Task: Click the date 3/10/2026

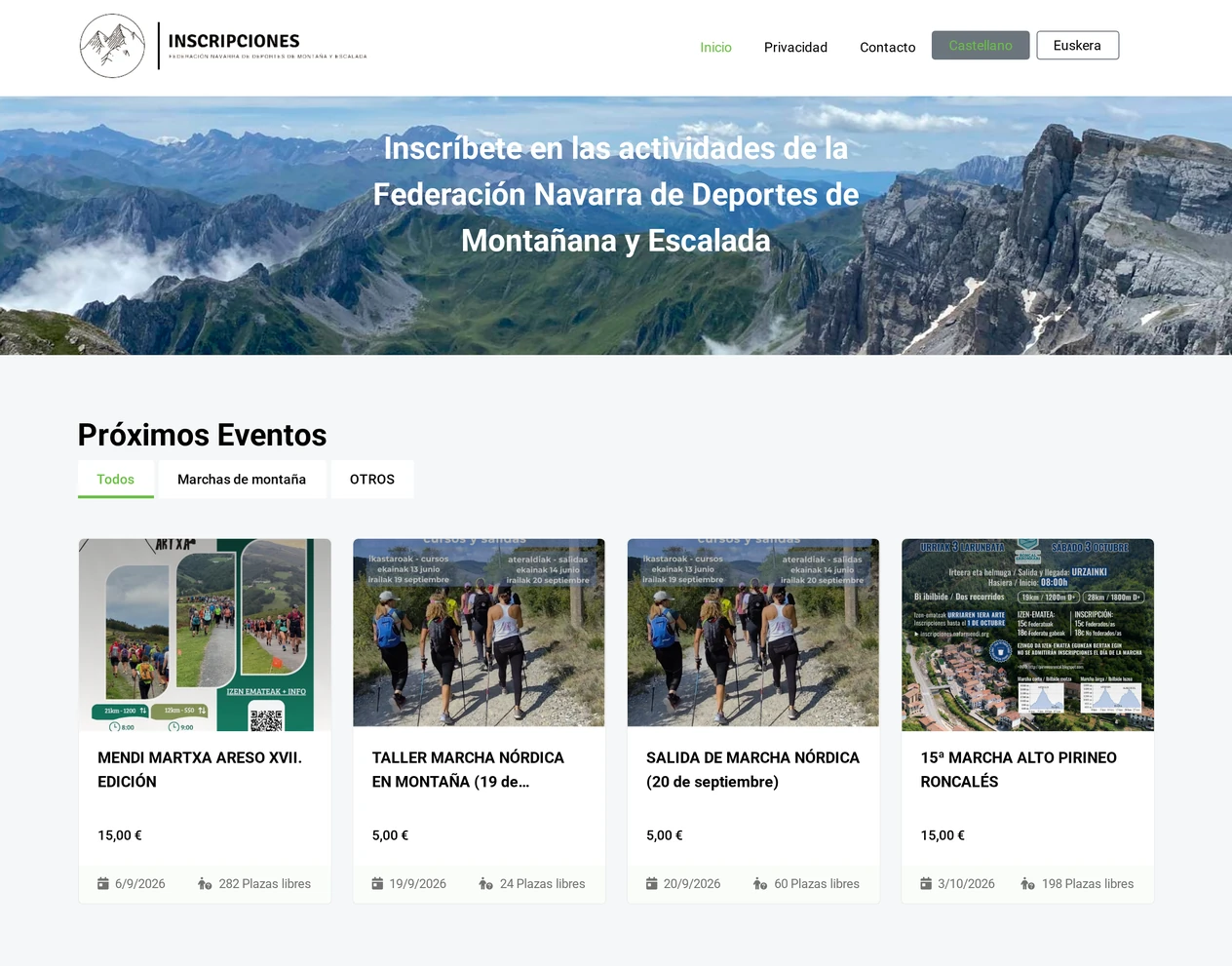Action: coord(966,884)
